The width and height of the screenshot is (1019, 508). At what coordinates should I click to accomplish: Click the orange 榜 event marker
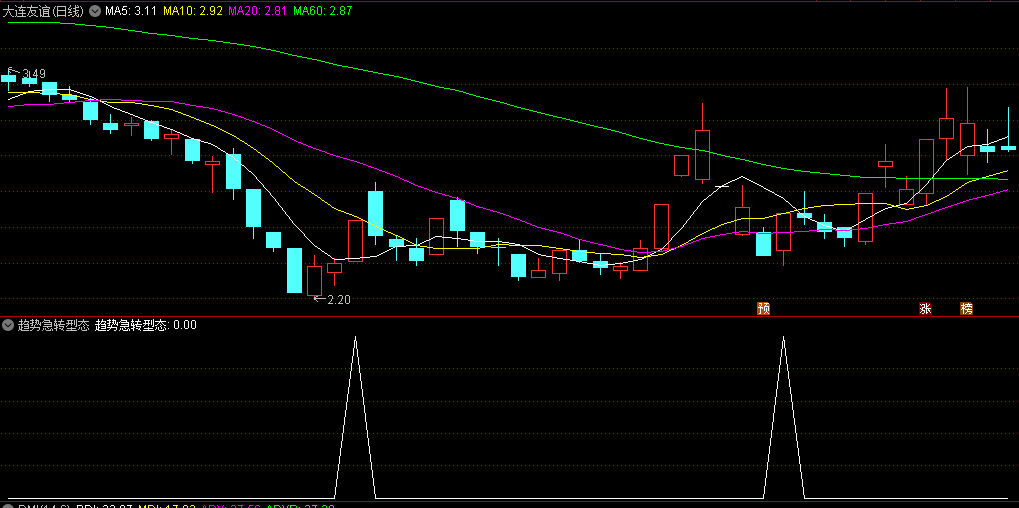point(967,309)
